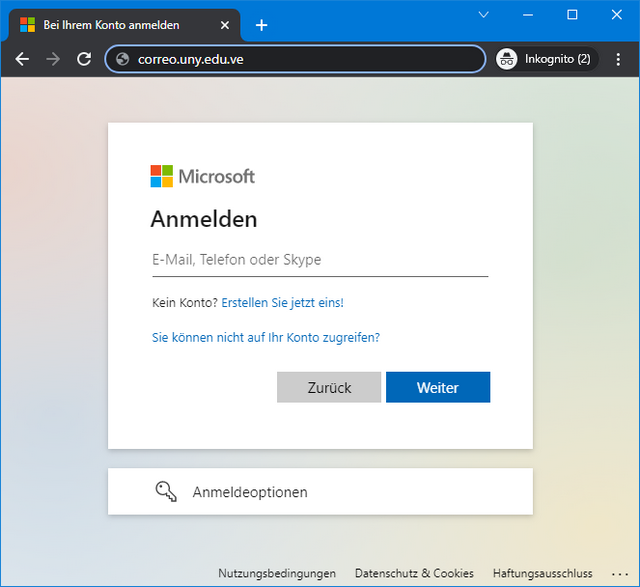Click the Microsoft logo in the sign-in card

click(202, 176)
